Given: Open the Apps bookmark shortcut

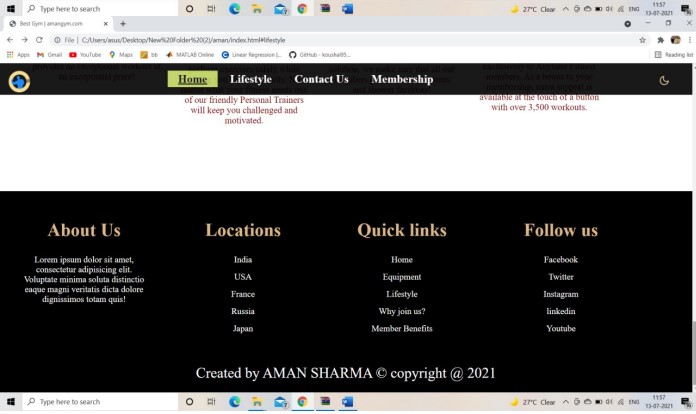Looking at the screenshot, I should coord(18,55).
